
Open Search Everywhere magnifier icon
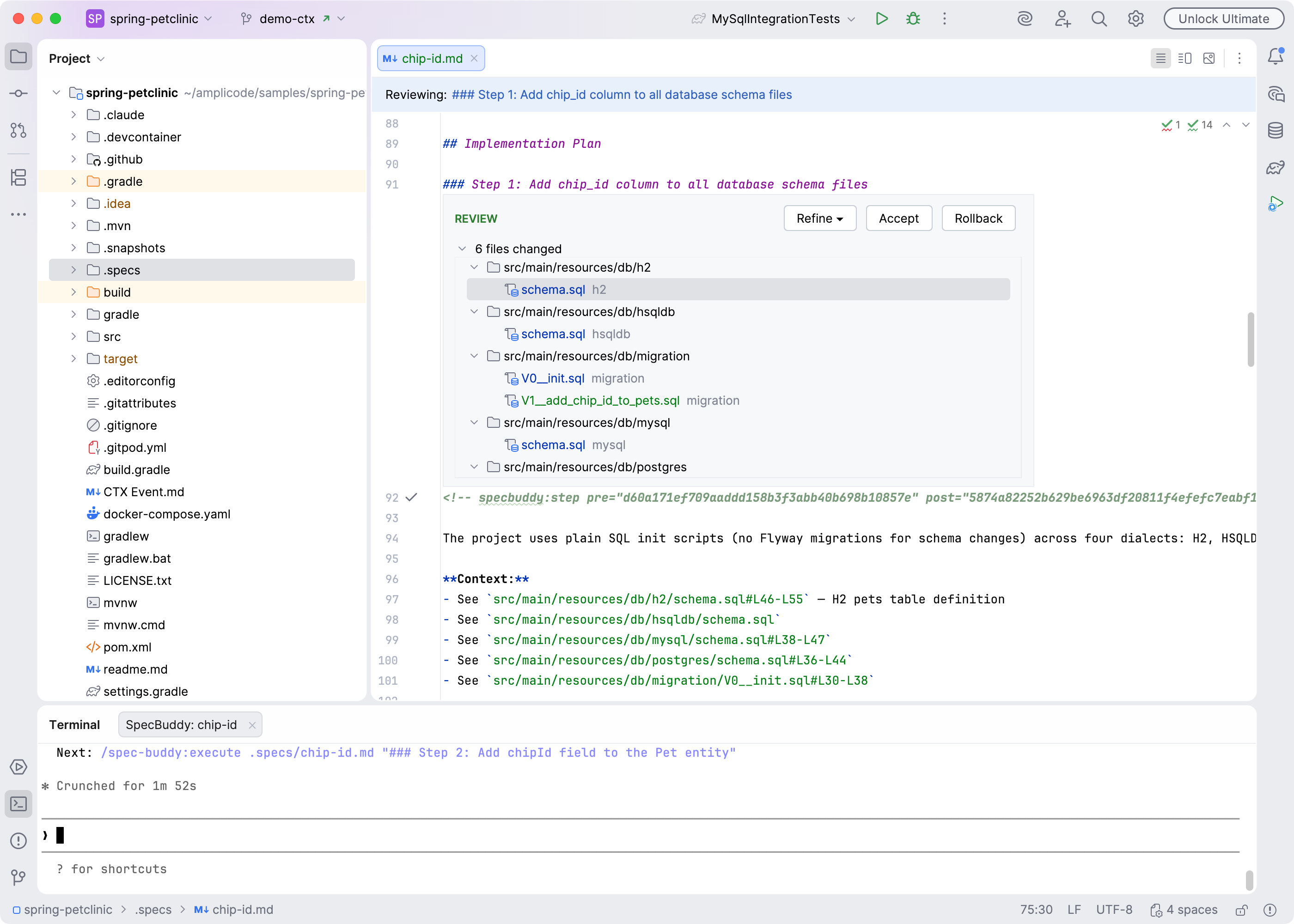click(x=1099, y=19)
